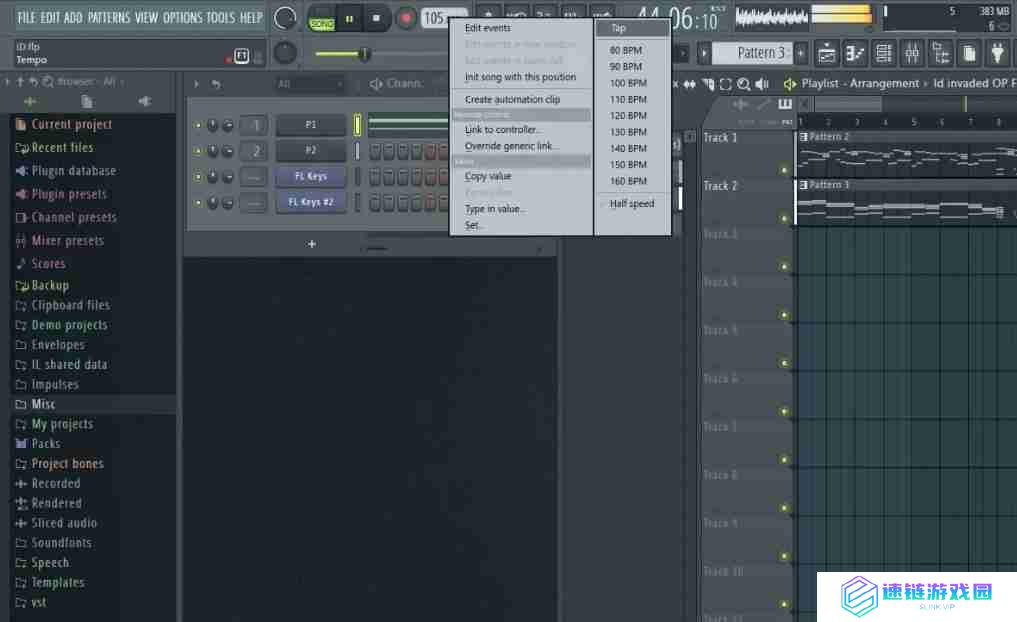Click the P1 channel button
This screenshot has height=622, width=1017.
click(x=311, y=125)
